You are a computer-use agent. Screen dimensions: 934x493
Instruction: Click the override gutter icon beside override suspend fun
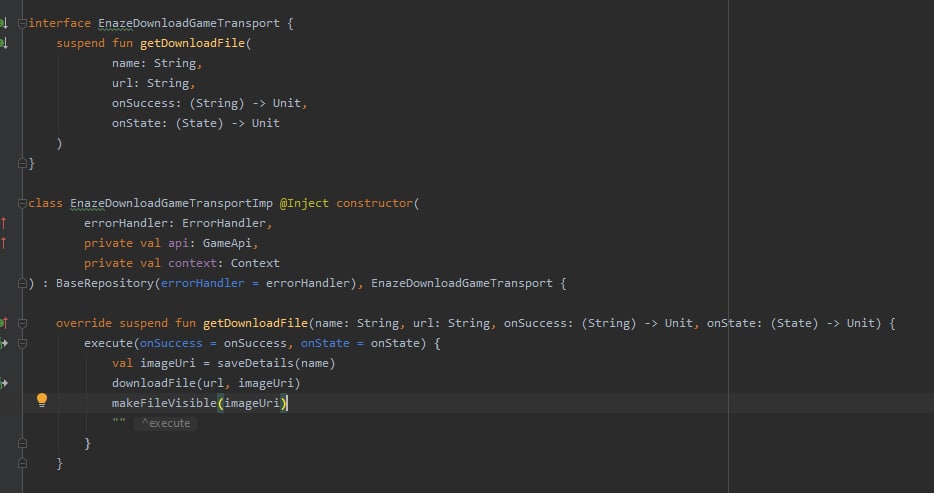(3, 323)
